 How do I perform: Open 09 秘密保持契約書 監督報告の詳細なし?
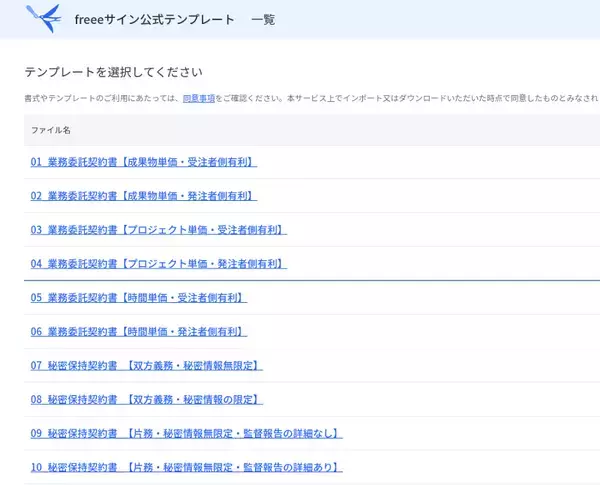(186, 434)
